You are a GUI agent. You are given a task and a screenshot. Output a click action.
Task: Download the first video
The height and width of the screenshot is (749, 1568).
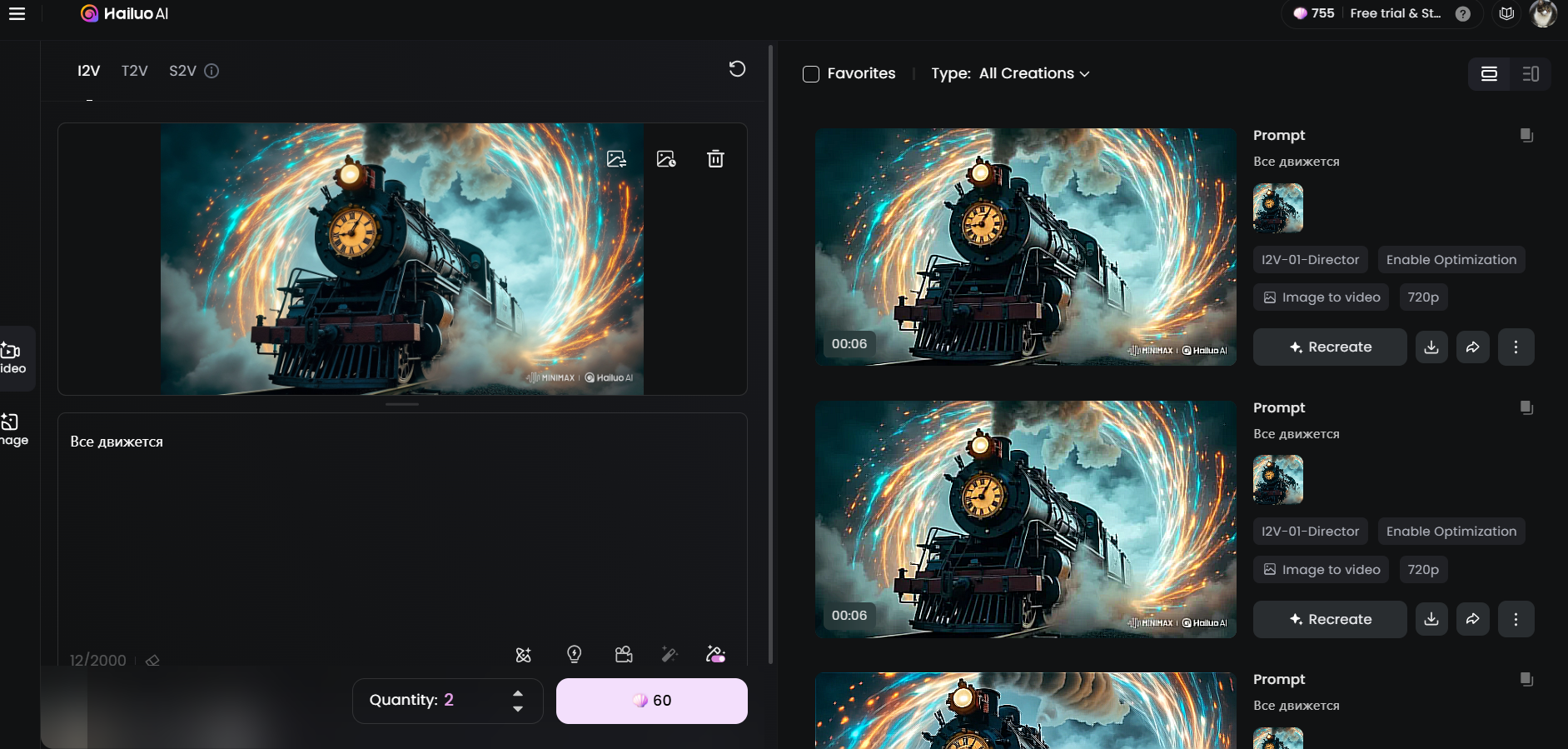pyautogui.click(x=1431, y=347)
